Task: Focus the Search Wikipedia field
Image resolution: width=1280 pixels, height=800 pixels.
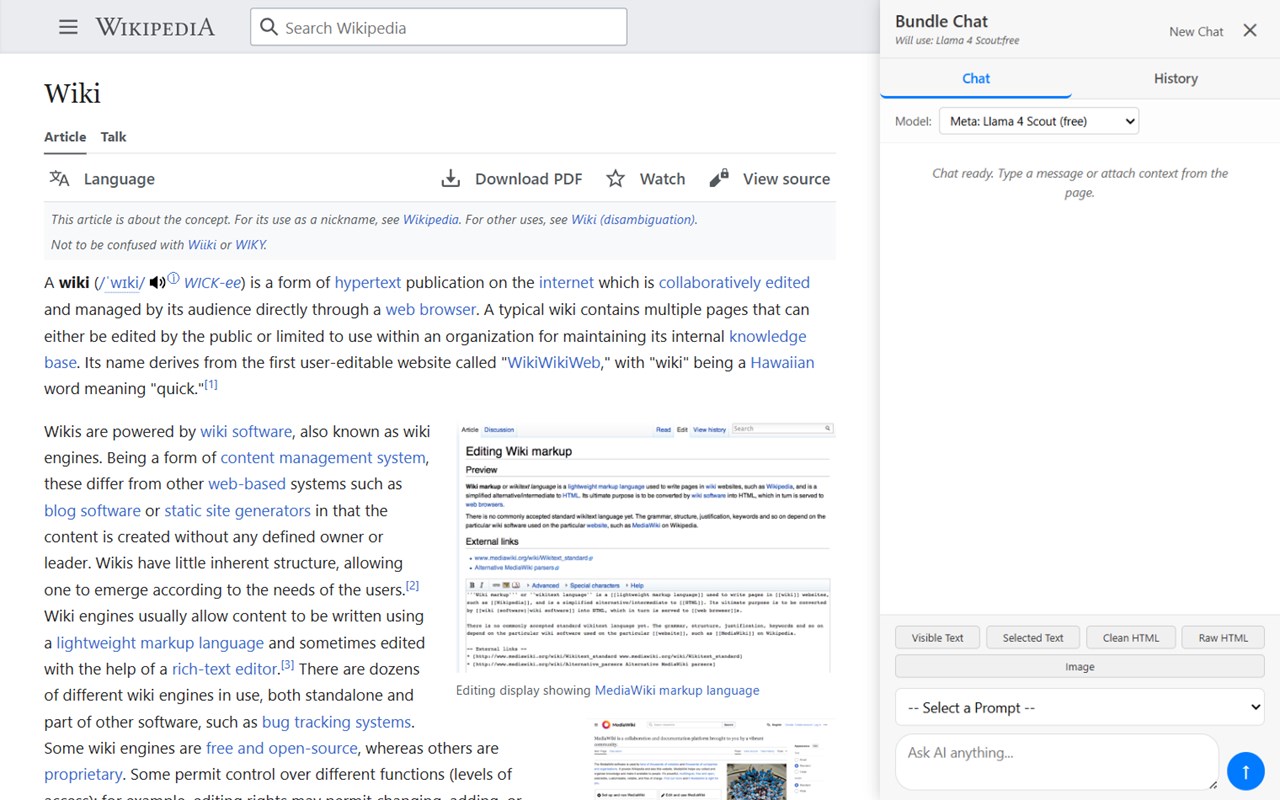Action: pyautogui.click(x=439, y=27)
